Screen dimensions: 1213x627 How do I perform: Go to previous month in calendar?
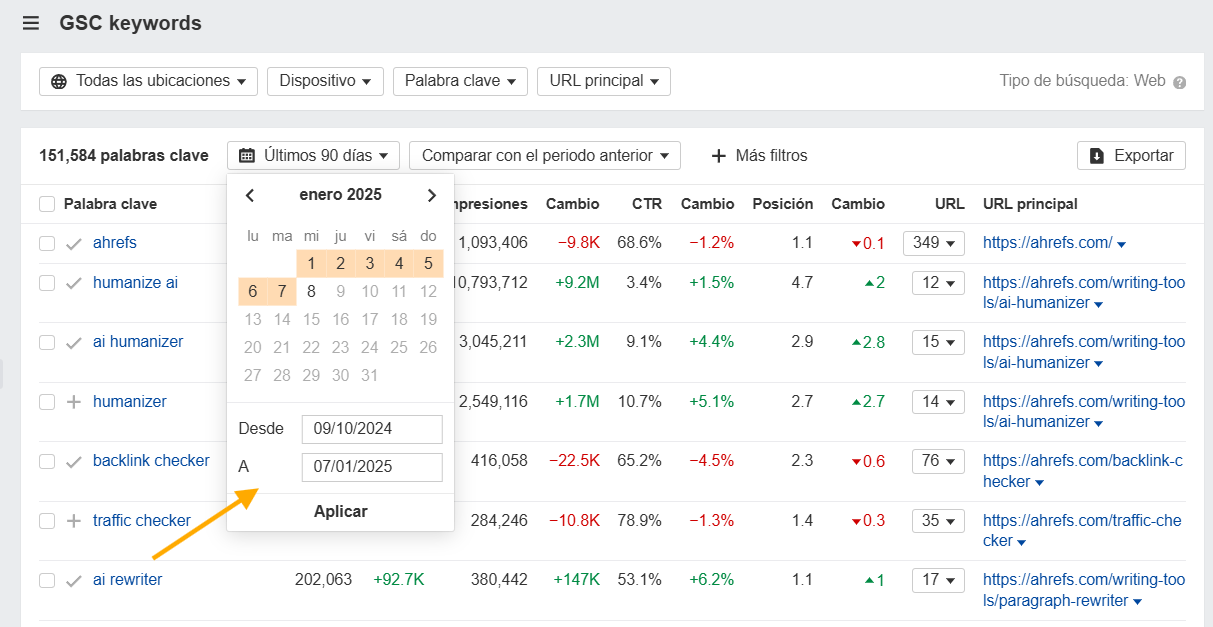tap(250, 195)
